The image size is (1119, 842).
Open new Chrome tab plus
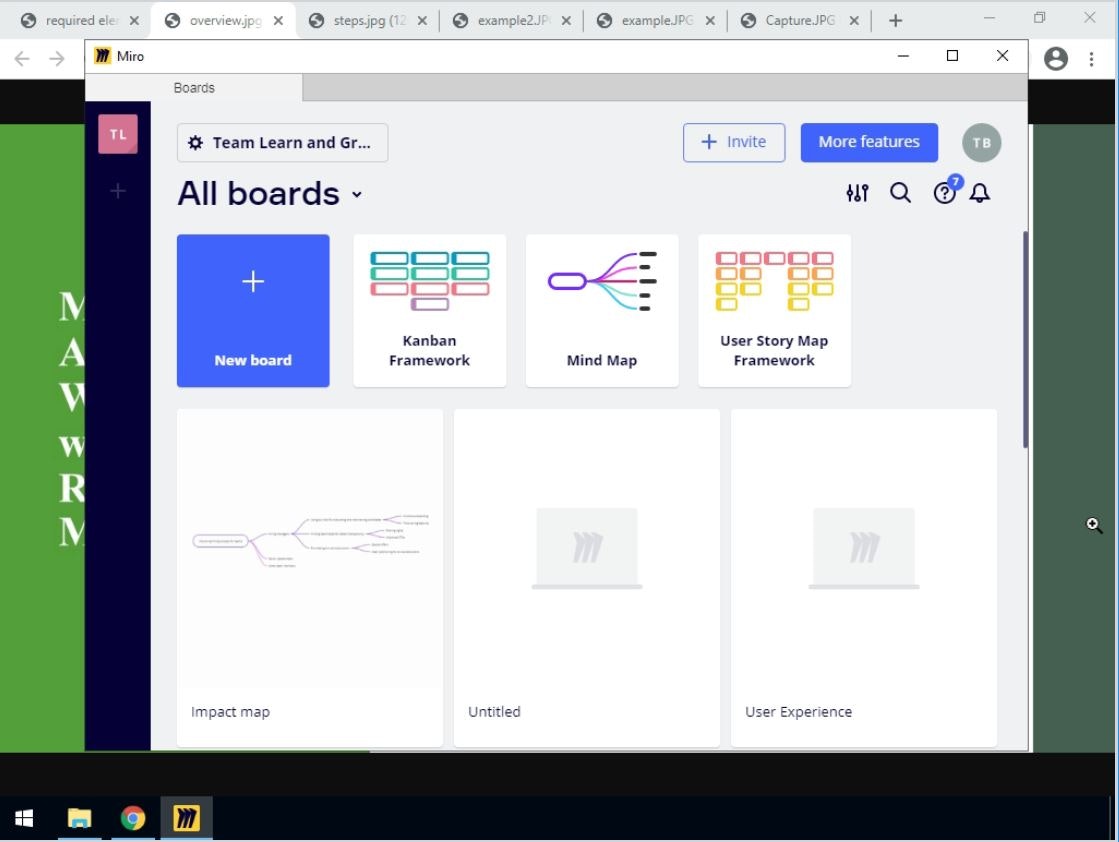click(896, 21)
